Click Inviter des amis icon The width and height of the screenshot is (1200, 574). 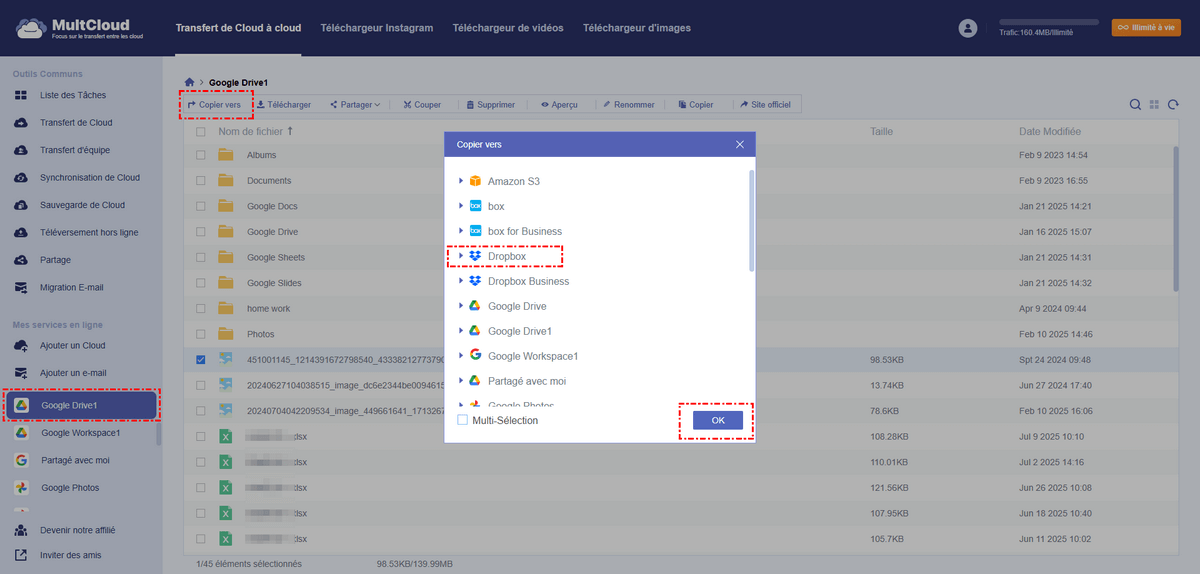(21, 555)
